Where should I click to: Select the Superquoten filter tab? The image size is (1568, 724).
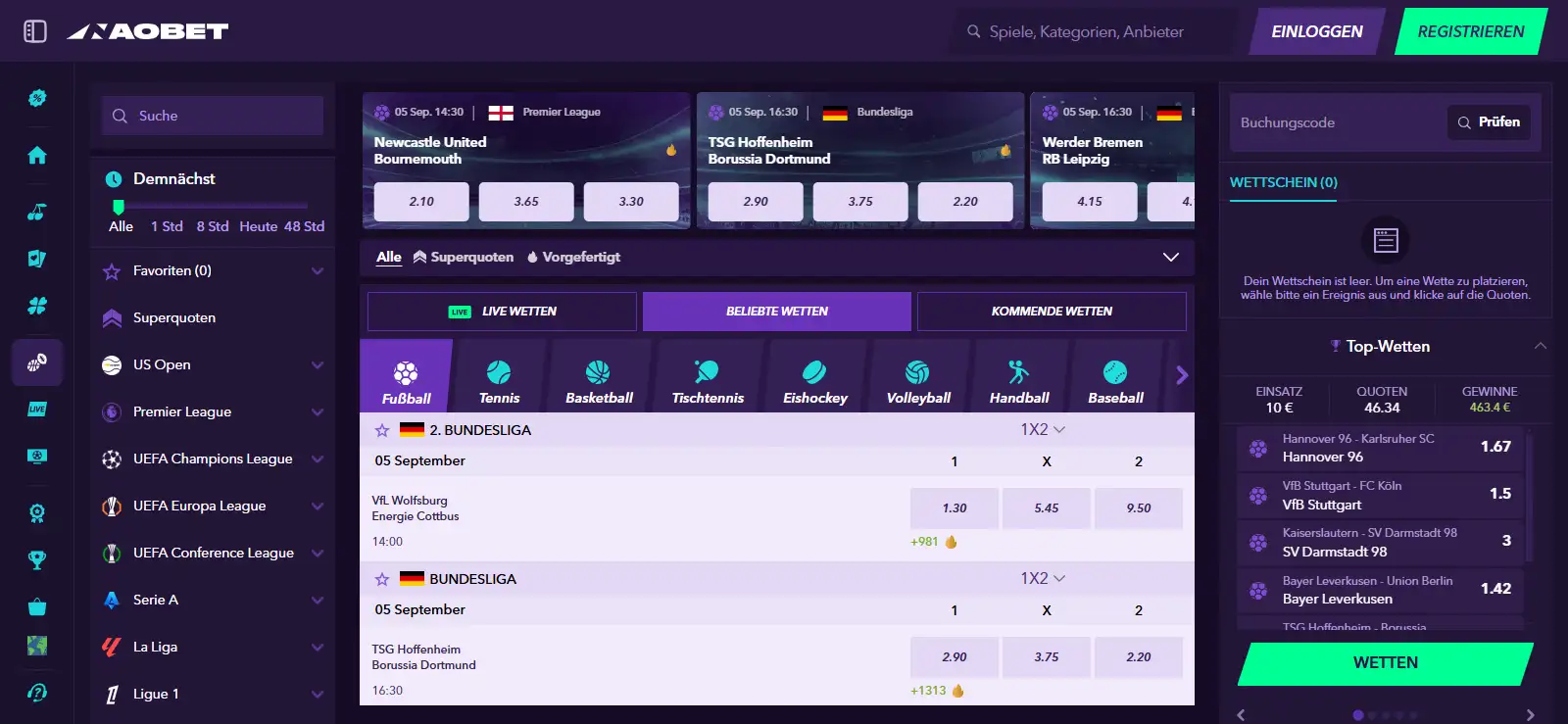point(464,257)
